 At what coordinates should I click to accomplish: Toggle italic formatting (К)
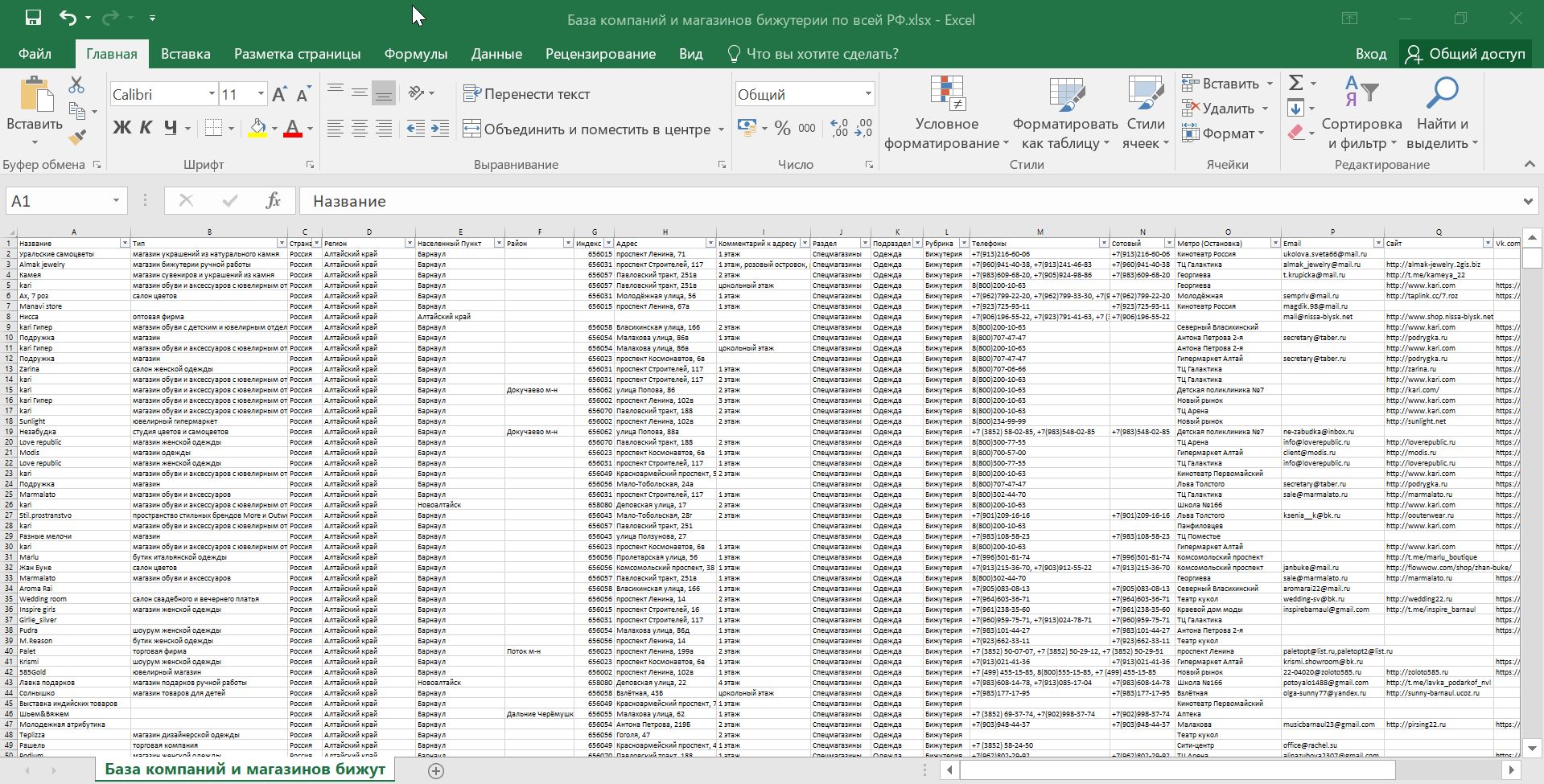pyautogui.click(x=146, y=128)
